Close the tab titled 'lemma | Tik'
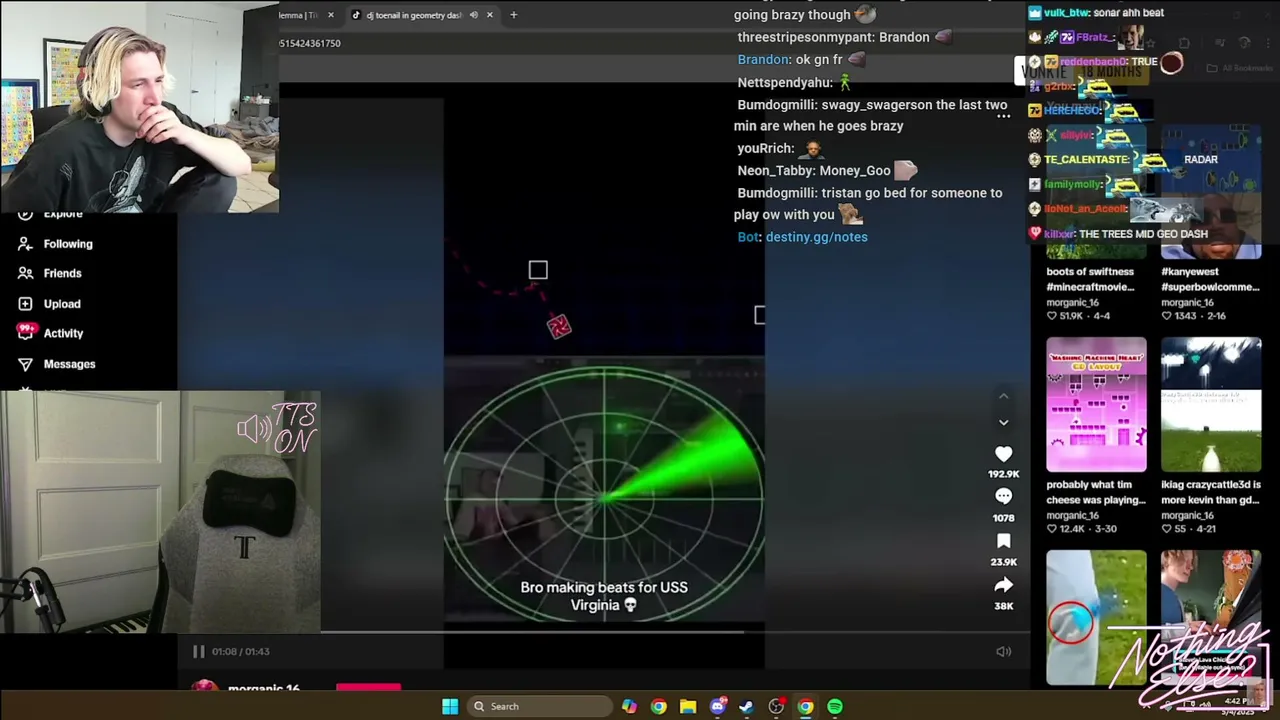1280x720 pixels. tap(331, 15)
